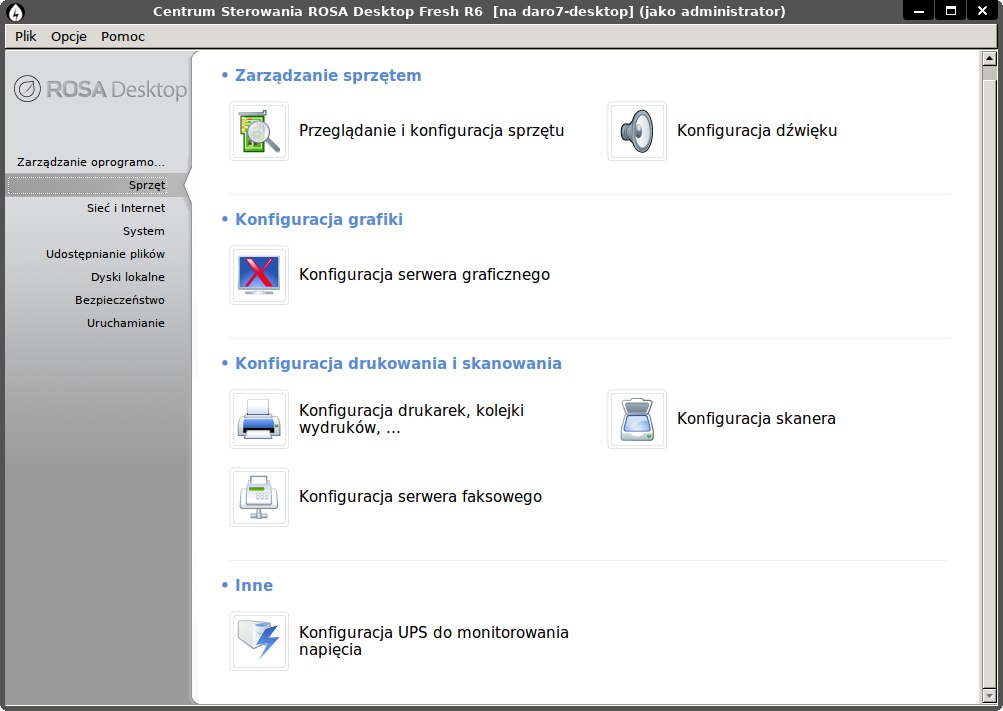
Task: Minimize the Centrum Sterowania window
Action: (919, 11)
